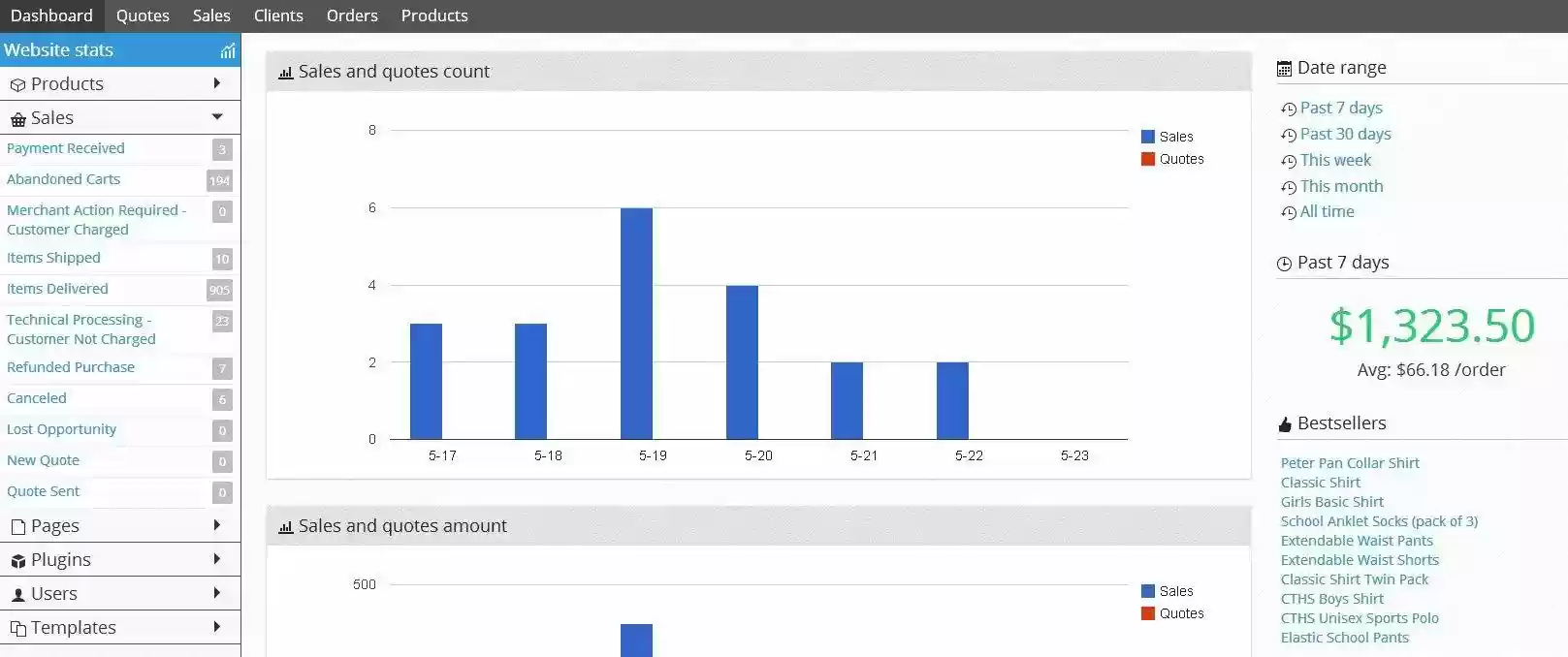Image resolution: width=1568 pixels, height=657 pixels.
Task: Click blue Sales legend swatch in count chart
Action: [x=1148, y=137]
